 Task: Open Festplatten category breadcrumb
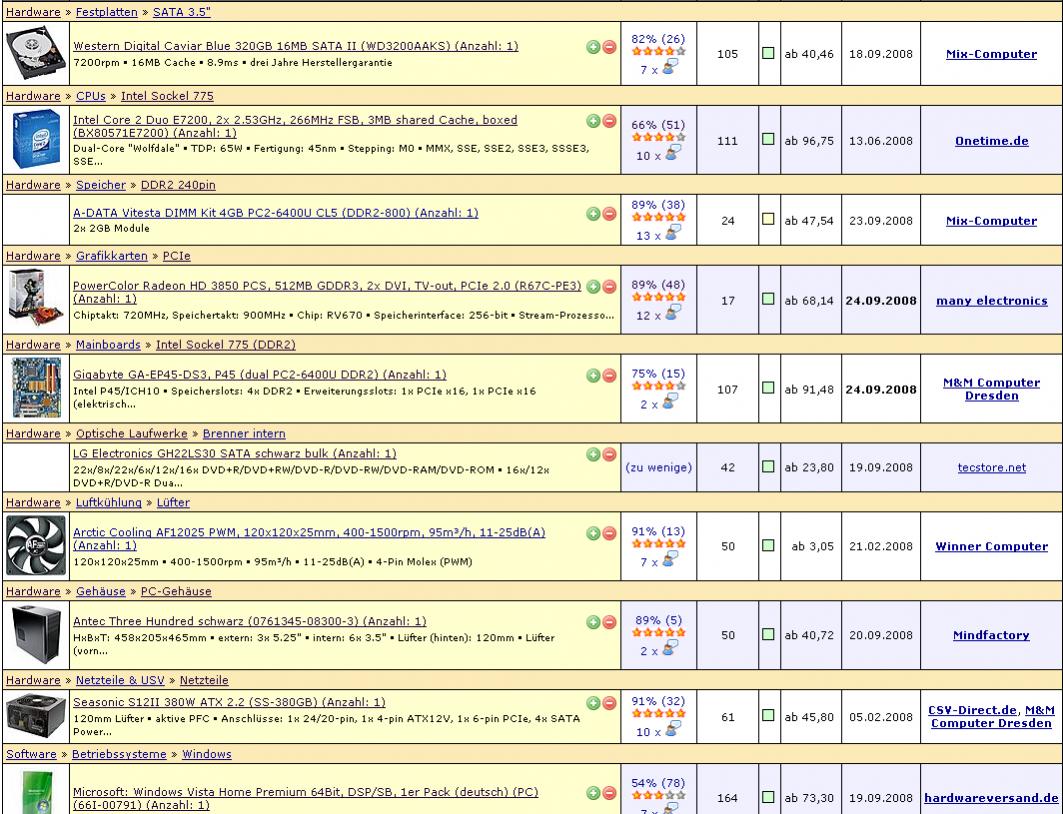pyautogui.click(x=106, y=12)
